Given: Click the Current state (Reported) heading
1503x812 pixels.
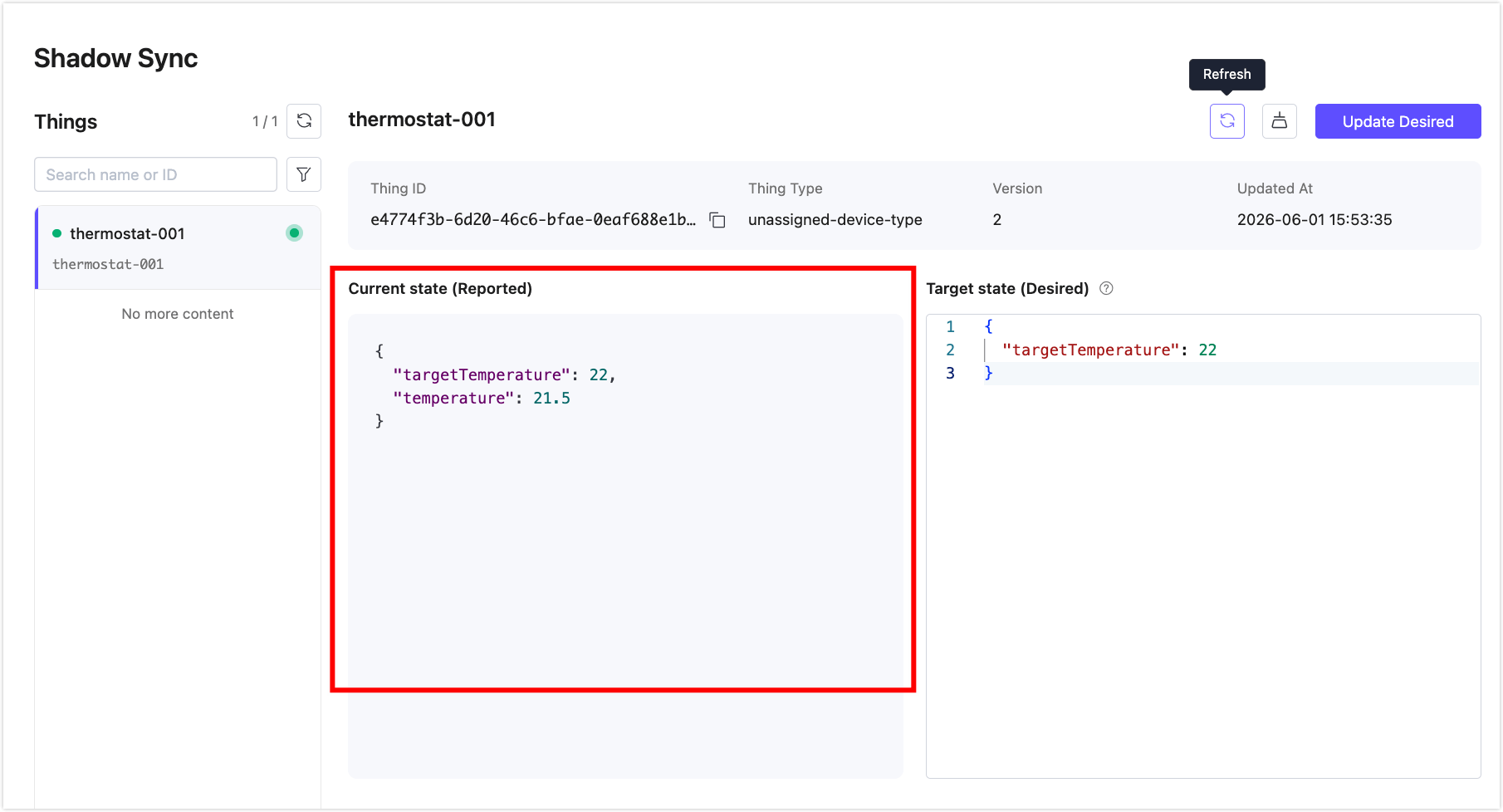Looking at the screenshot, I should pos(440,288).
